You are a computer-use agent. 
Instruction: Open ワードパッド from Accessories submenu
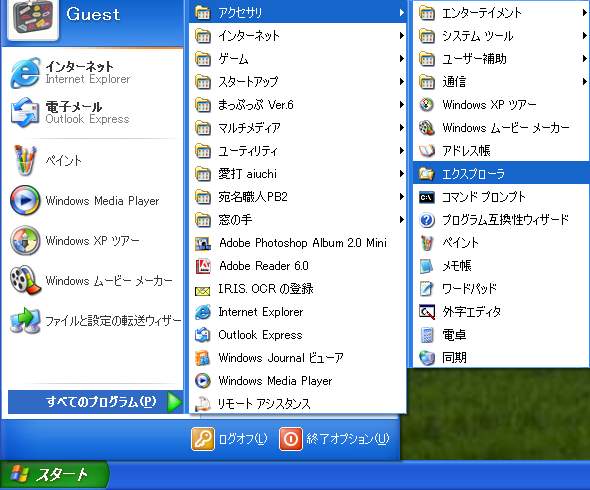tap(500, 289)
